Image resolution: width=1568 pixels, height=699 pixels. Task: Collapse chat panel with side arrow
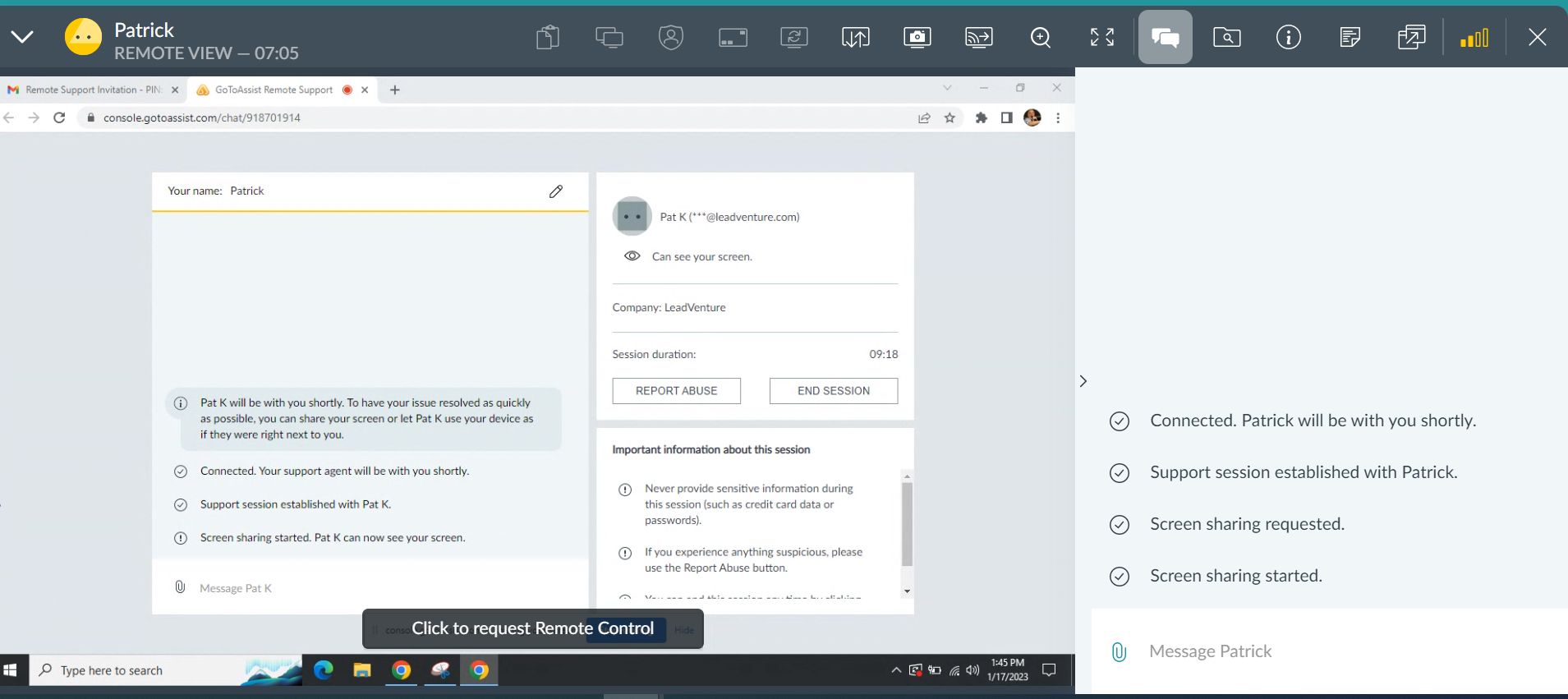1083,381
